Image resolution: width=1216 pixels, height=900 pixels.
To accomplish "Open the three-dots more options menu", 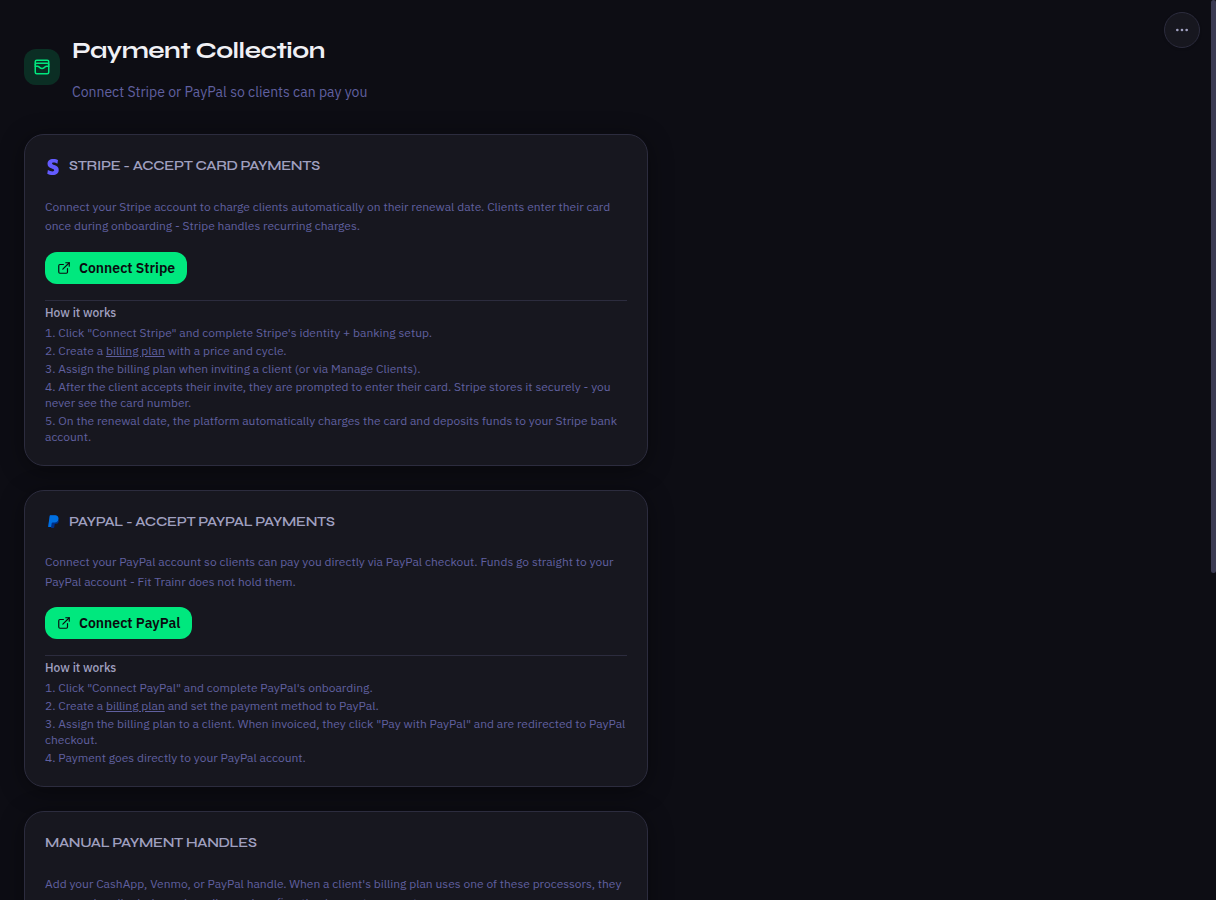I will pos(1181,30).
